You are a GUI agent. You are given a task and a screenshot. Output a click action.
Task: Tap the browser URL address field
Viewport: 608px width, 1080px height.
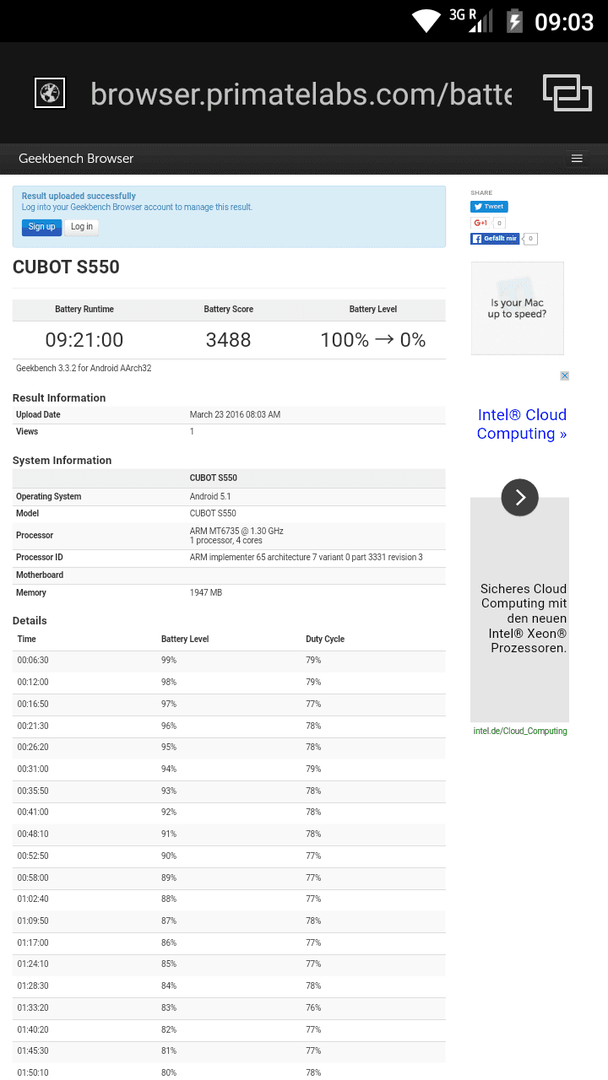301,93
